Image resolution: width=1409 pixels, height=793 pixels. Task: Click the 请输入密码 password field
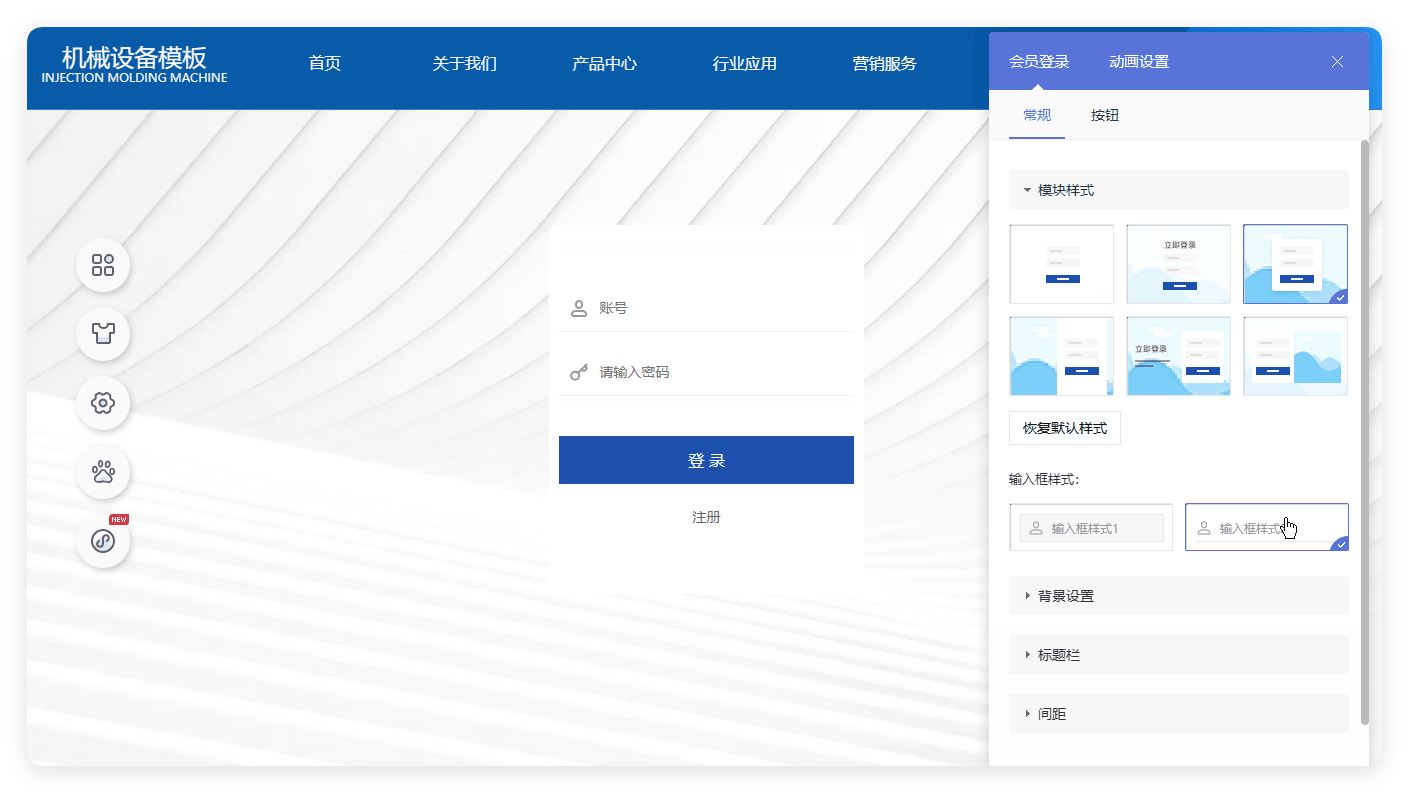[x=720, y=373]
